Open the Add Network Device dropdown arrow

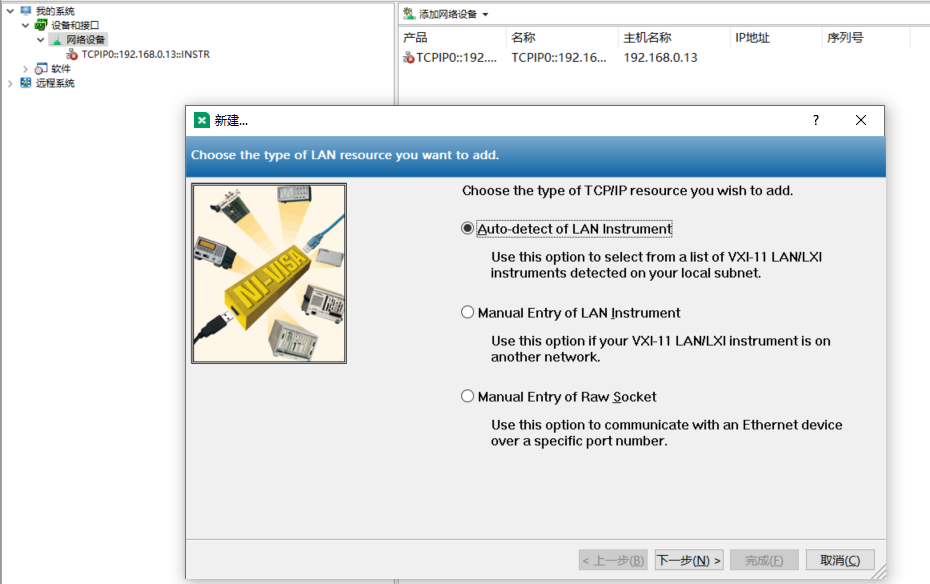point(485,14)
